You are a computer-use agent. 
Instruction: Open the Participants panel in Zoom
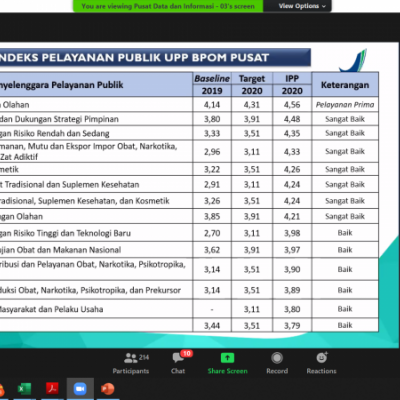131,364
